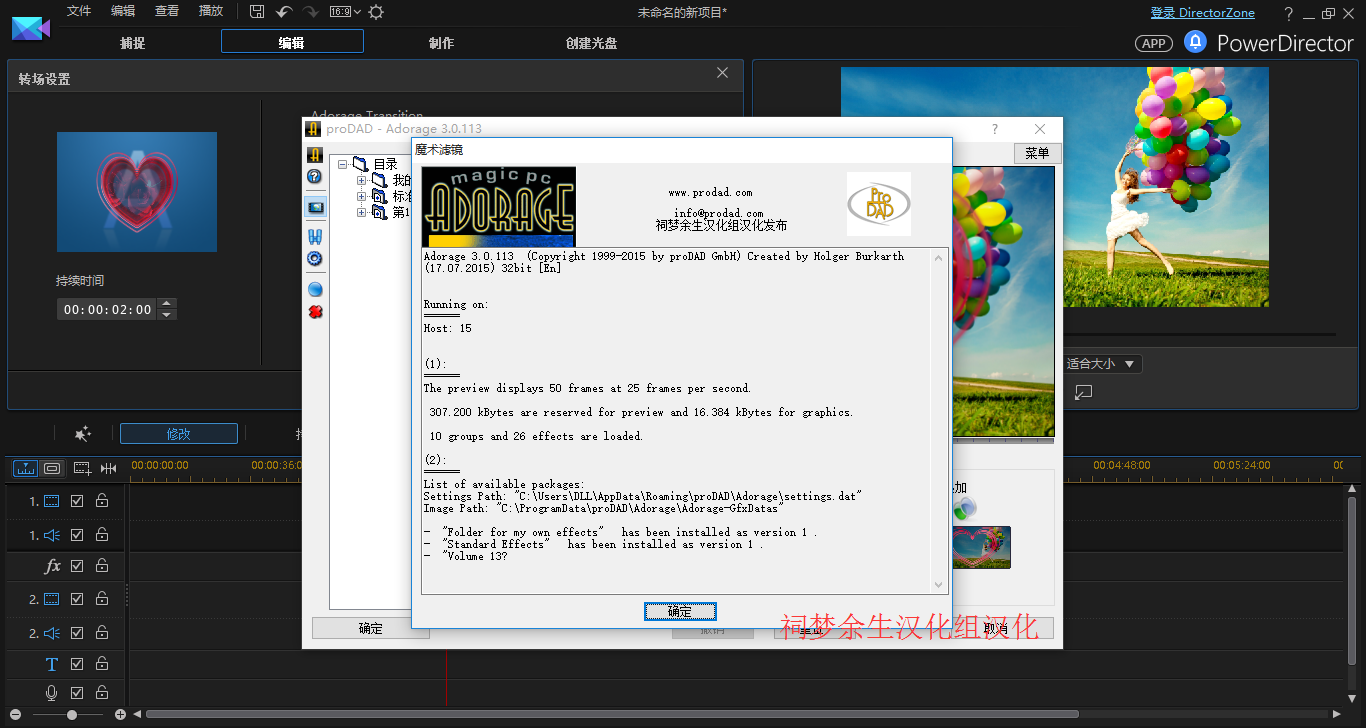Click the Adorage A logo sidebar icon
Viewport: 1366px width, 728px height.
[x=314, y=155]
